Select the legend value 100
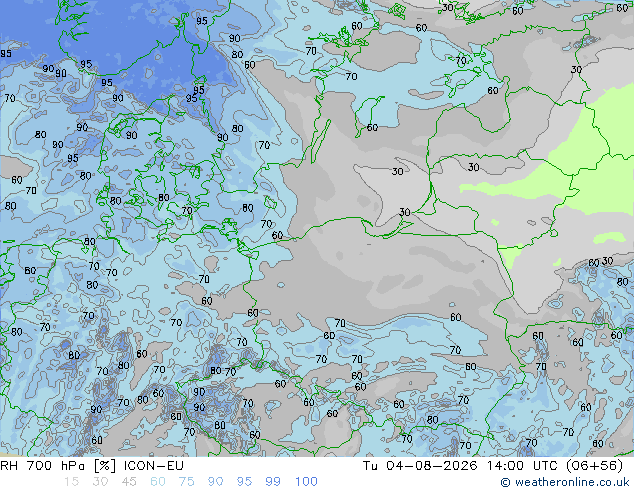This screenshot has width=634, height=490. pyautogui.click(x=306, y=482)
